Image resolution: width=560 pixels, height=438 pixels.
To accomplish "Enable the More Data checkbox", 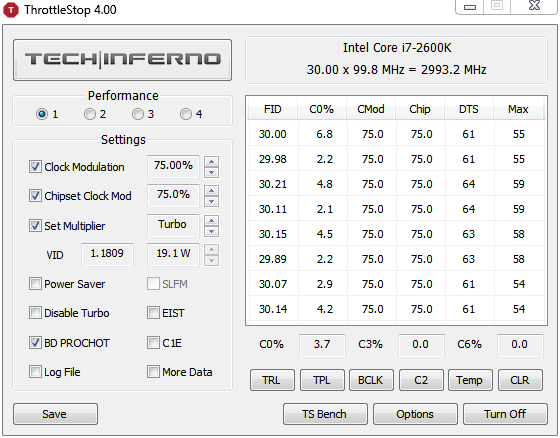I will (153, 372).
